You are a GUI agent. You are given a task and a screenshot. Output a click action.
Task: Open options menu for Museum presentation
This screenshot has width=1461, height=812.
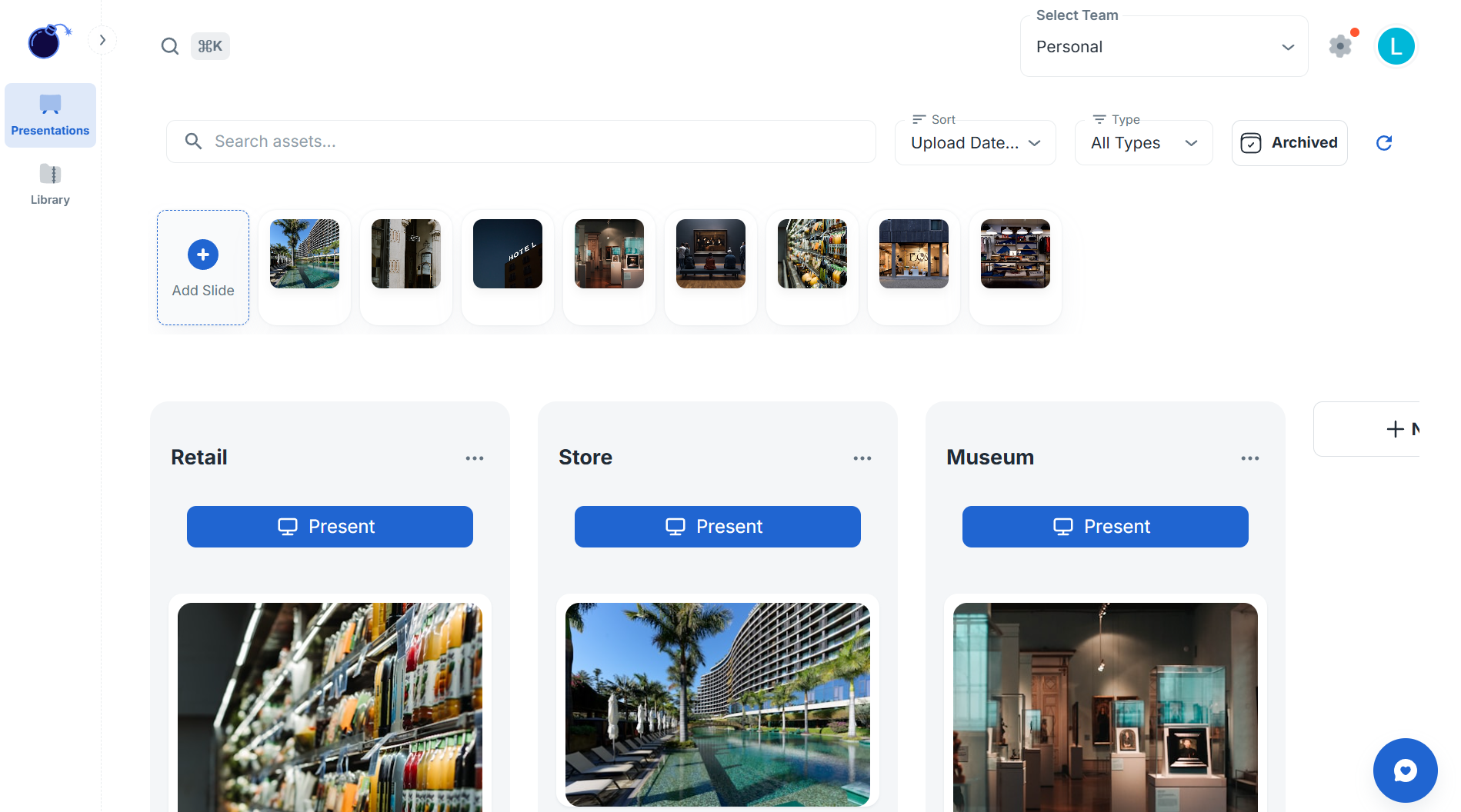coord(1250,458)
